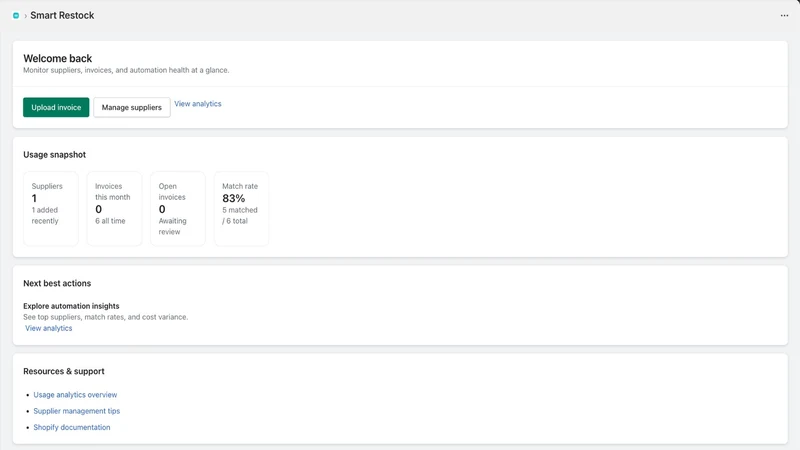Screen dimensions: 800x450
Task: Click the '1 added recently' text
Action: click(45, 215)
